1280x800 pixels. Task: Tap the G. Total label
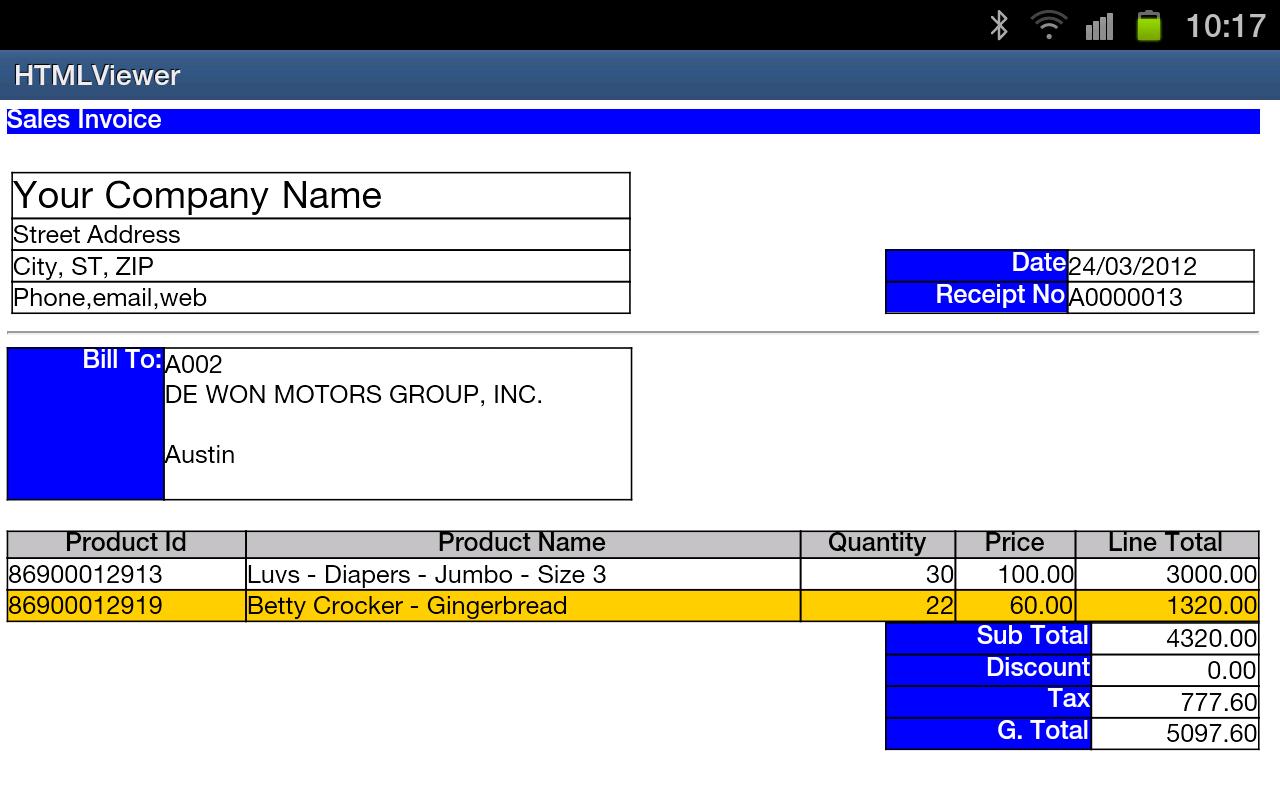coord(1043,731)
